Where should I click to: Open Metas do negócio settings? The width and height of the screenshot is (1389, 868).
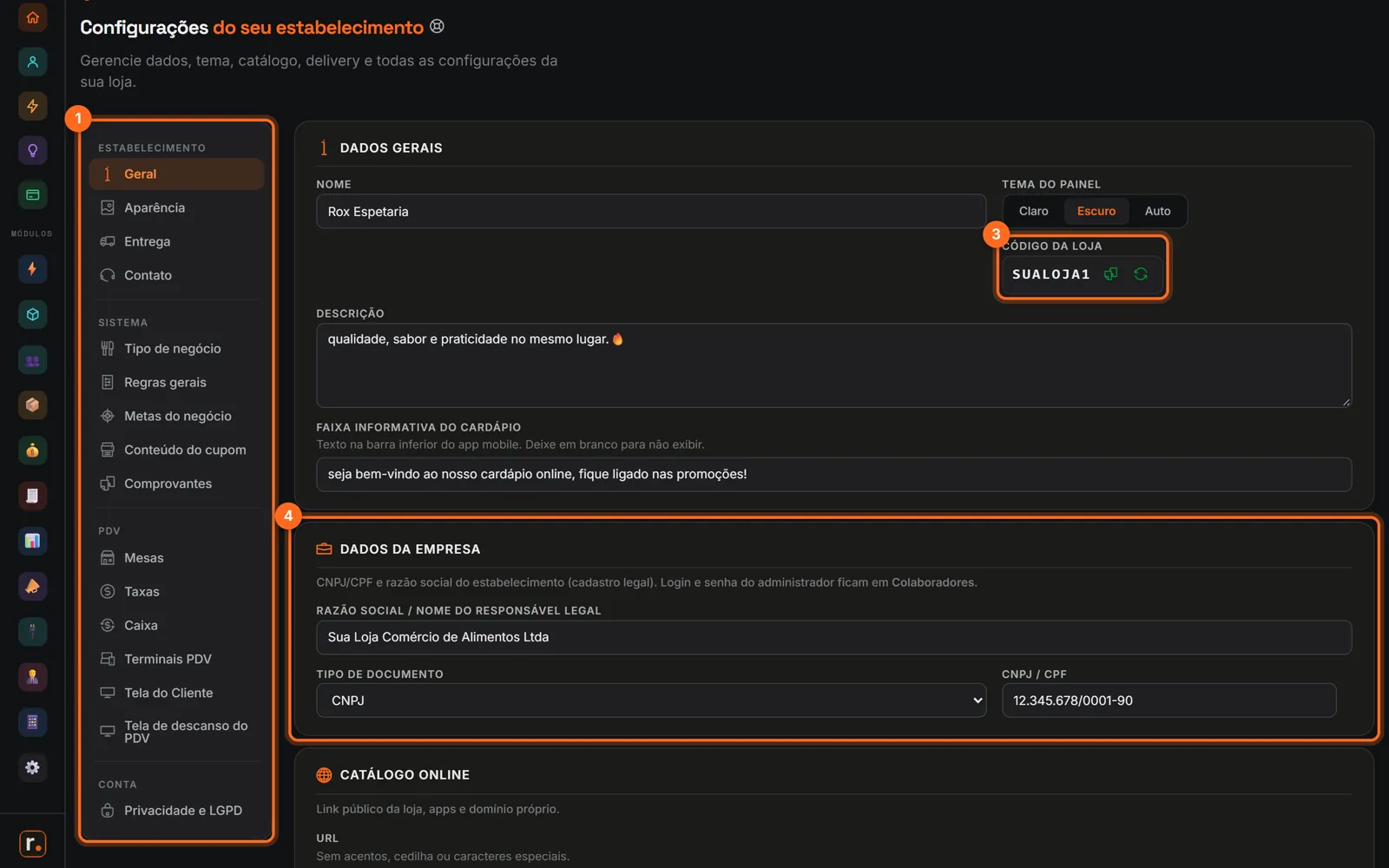point(176,416)
